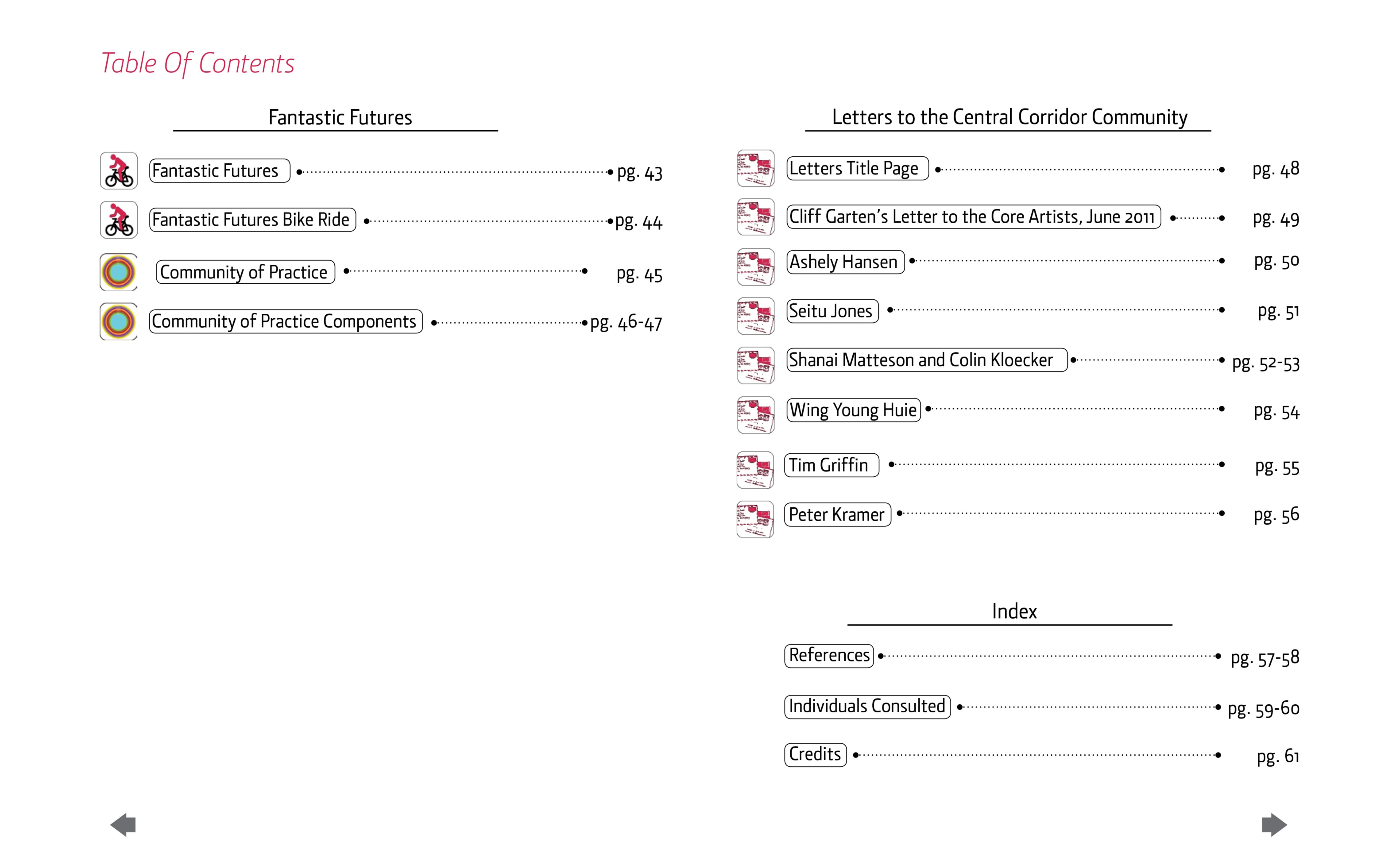This screenshot has width=1400, height=850.
Task: Click the letters icon beside Wing Young Huie
Action: click(756, 415)
